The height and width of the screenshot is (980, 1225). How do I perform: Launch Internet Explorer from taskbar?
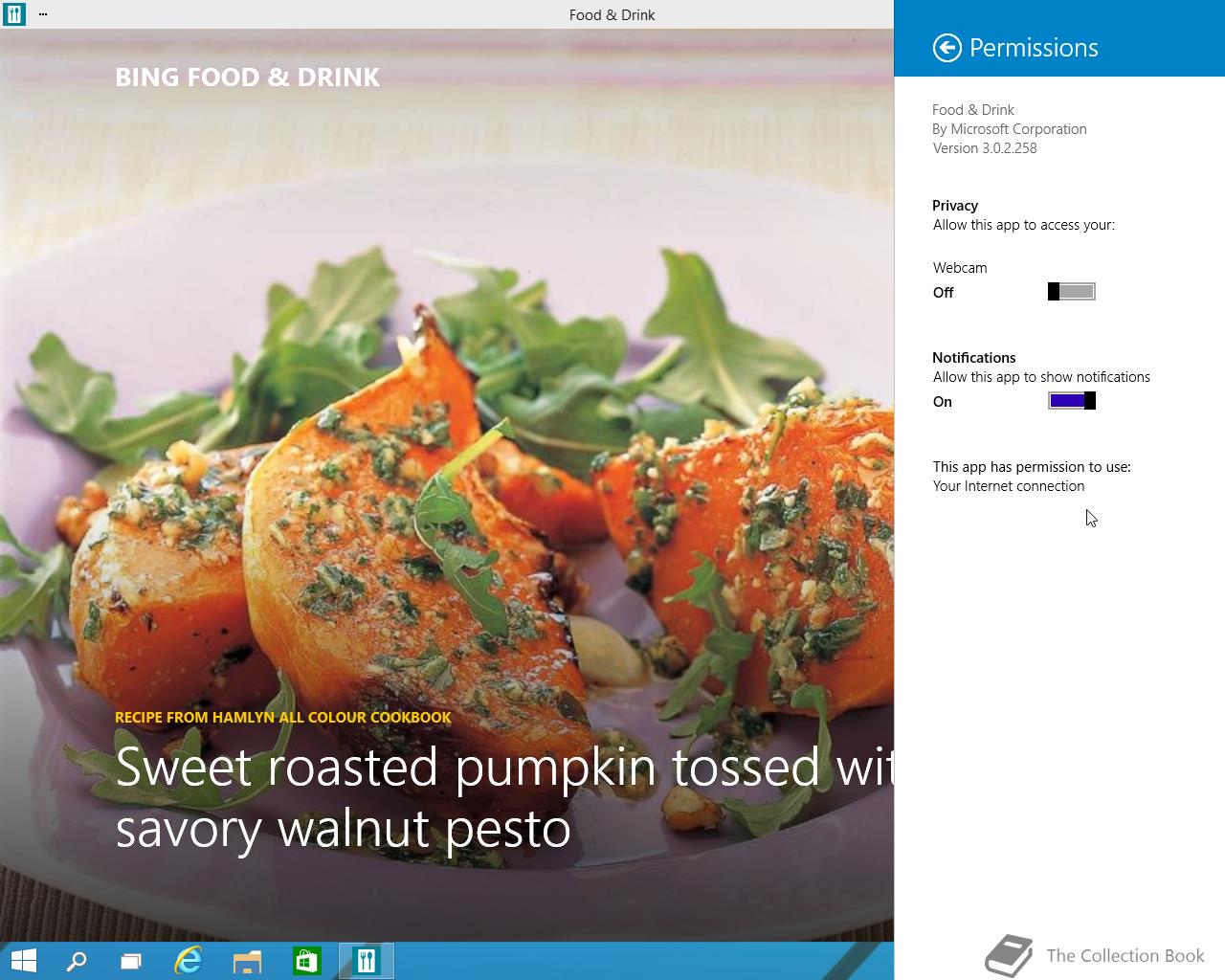coord(189,961)
